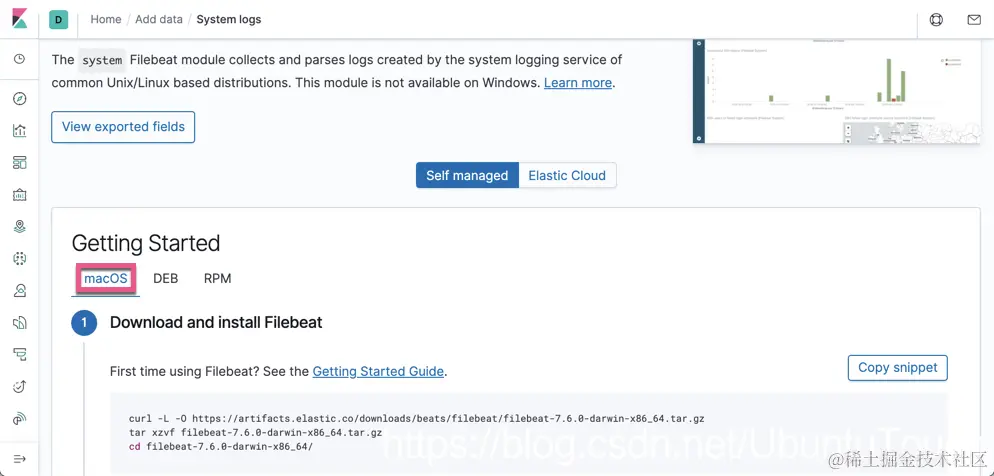
Task: Expand the side navigation arrow icon
Action: coord(20,458)
